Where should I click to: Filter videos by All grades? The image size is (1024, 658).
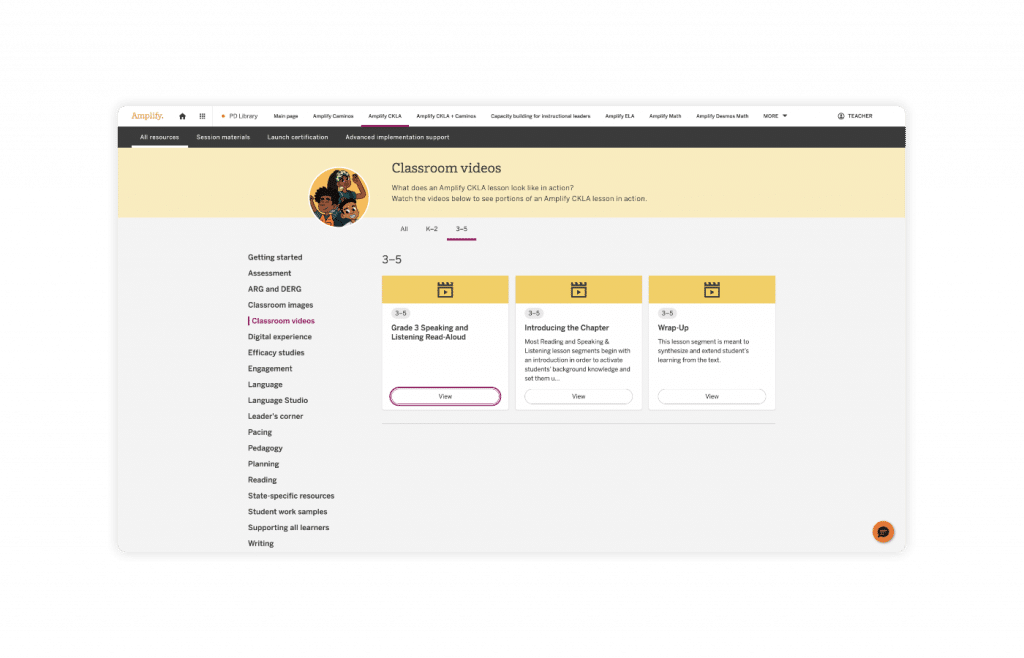[404, 229]
